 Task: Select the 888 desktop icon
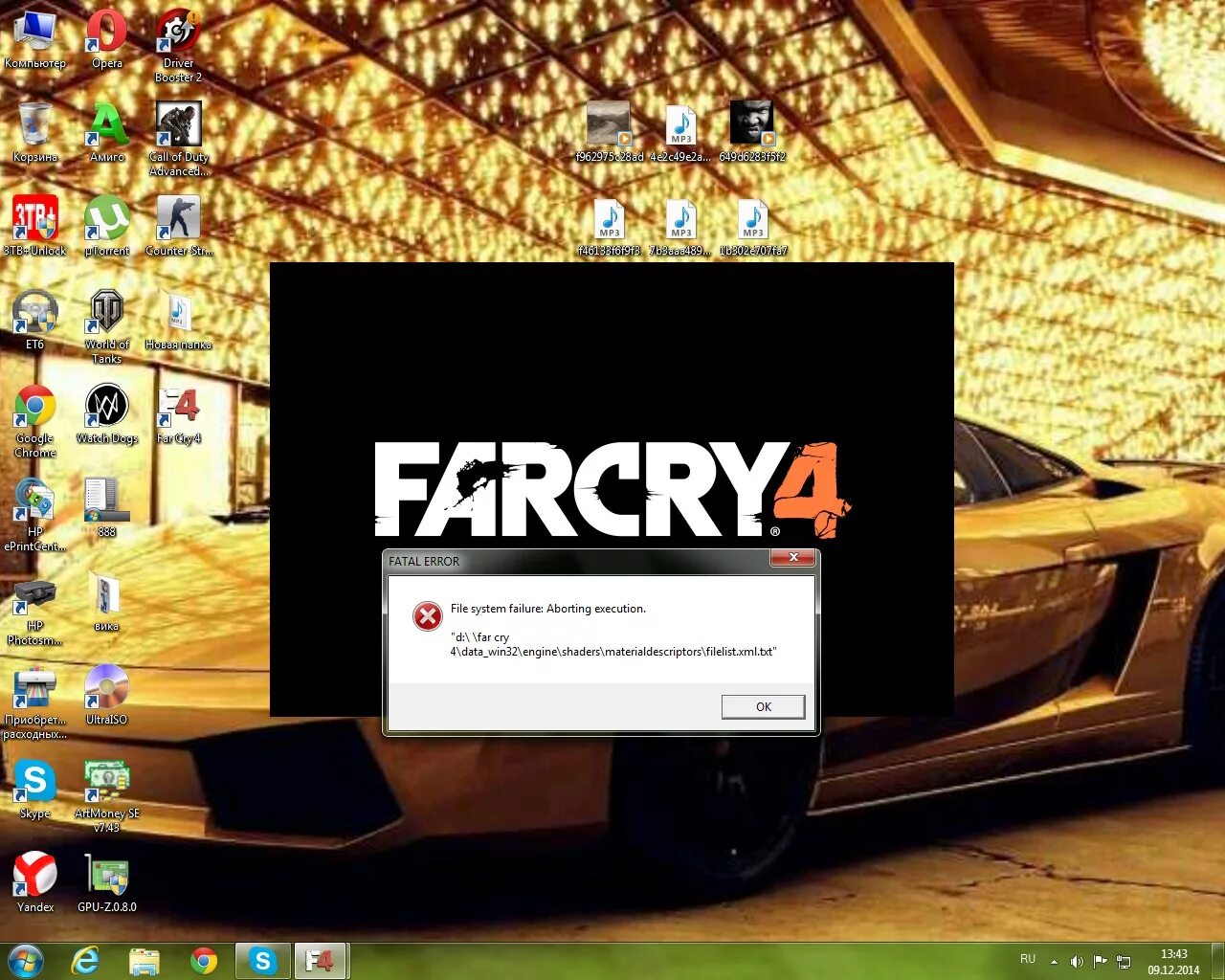tap(107, 507)
